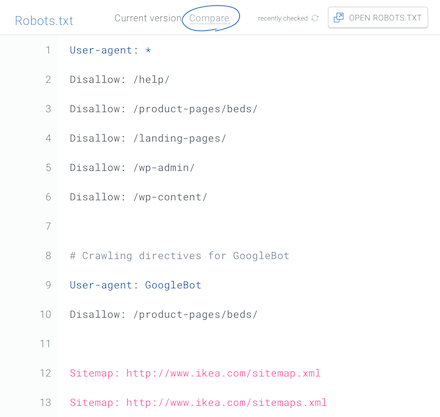
Task: Click line number 5 in gutter
Action: point(48,168)
